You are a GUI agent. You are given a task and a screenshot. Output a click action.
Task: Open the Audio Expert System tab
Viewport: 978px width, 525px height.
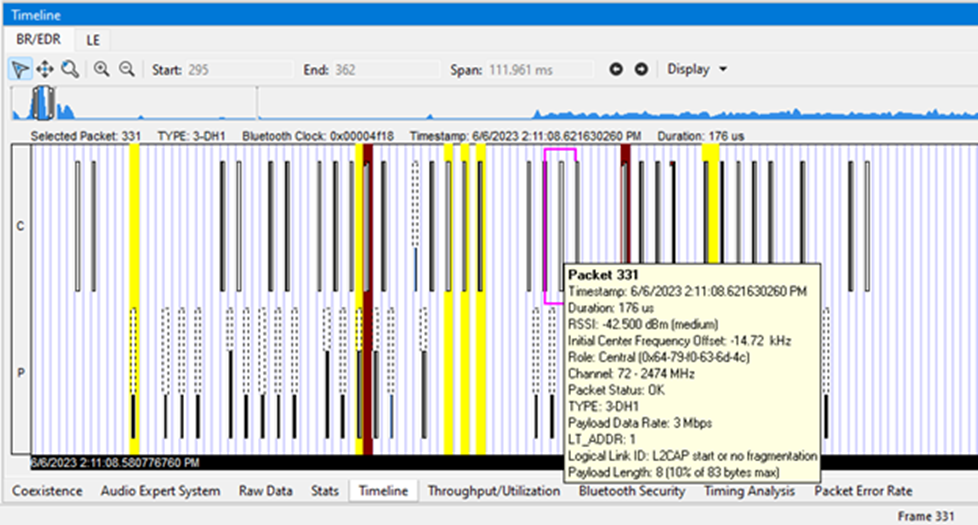click(160, 491)
